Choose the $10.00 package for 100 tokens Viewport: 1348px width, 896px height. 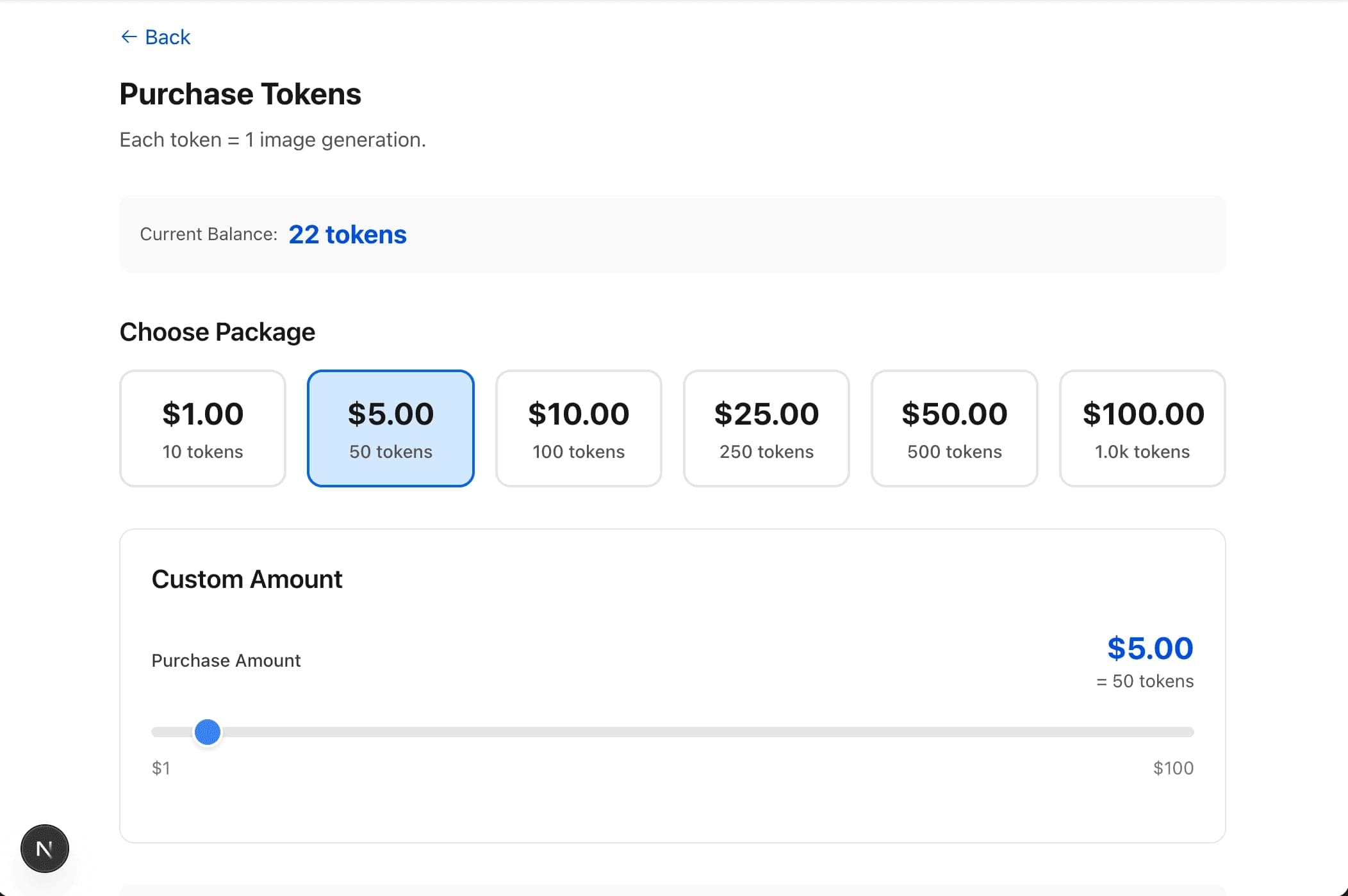pyautogui.click(x=579, y=428)
